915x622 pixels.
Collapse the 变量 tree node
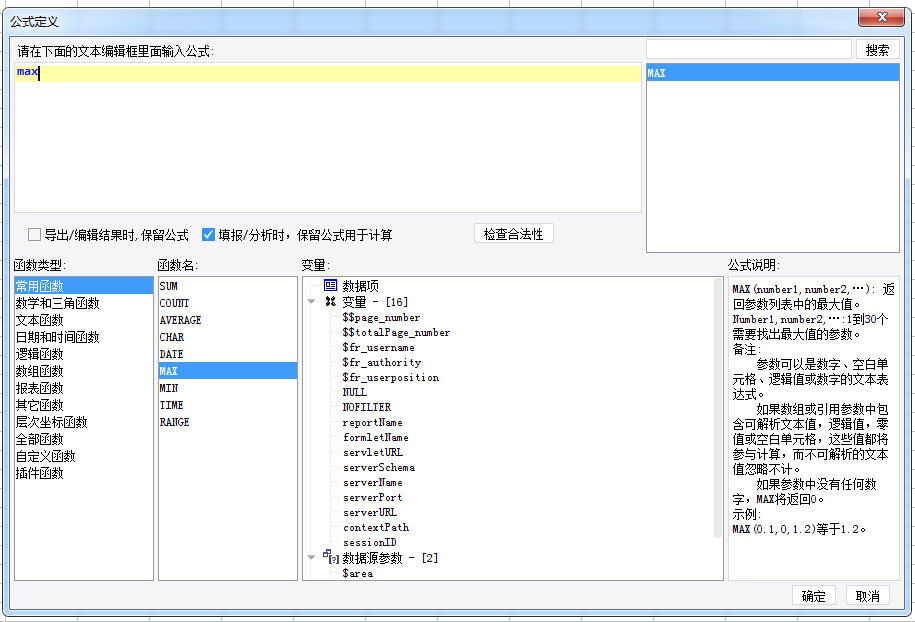pyautogui.click(x=312, y=302)
